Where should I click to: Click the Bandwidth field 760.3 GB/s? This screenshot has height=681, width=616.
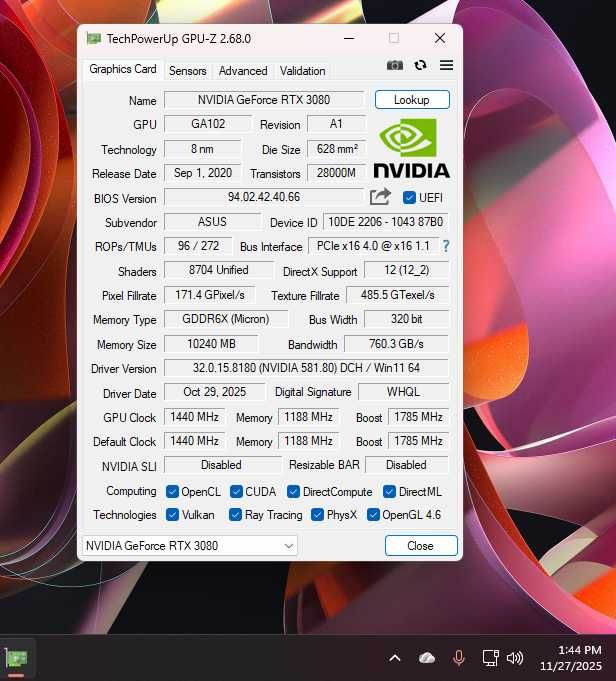(396, 344)
